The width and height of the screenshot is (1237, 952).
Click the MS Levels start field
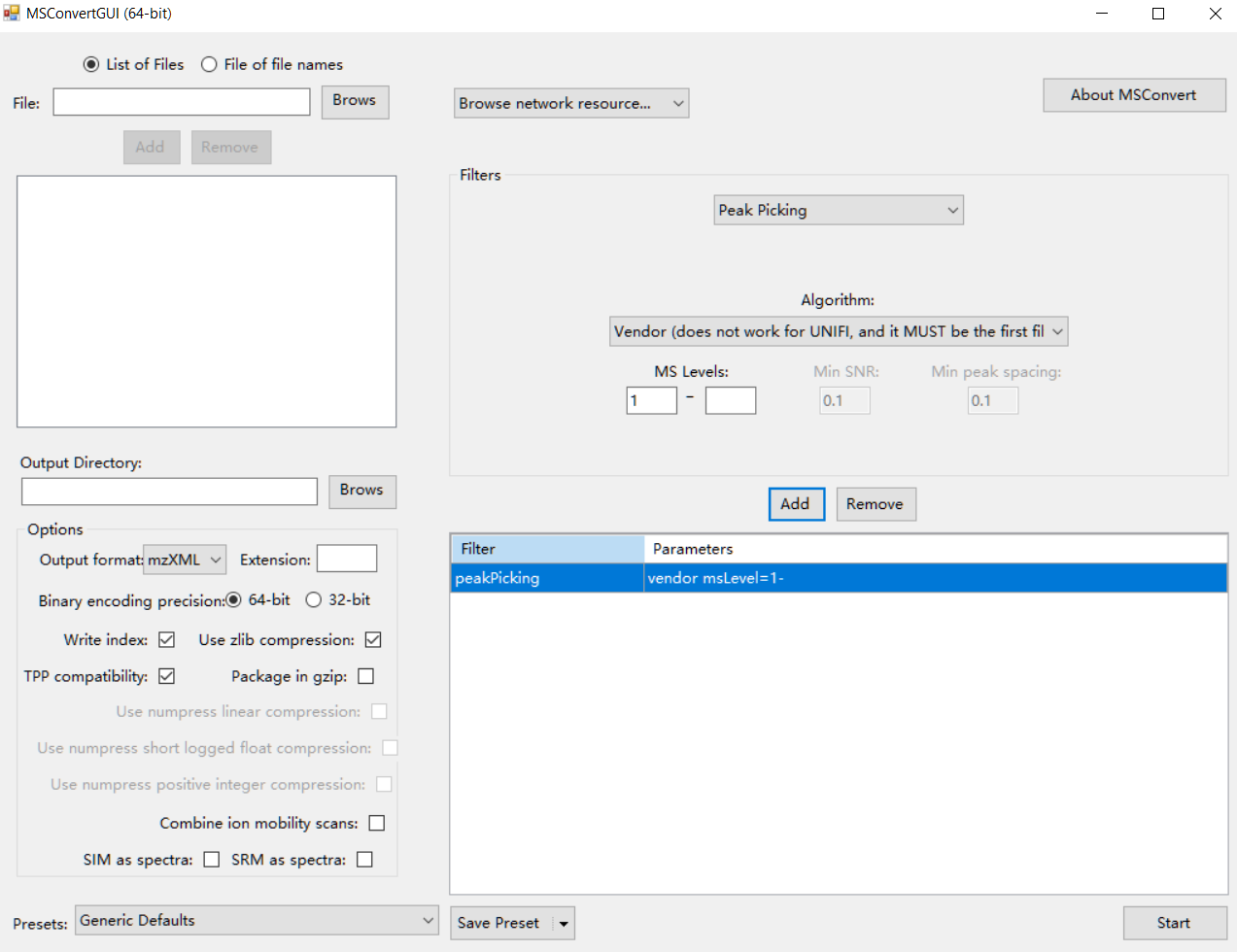(x=652, y=400)
